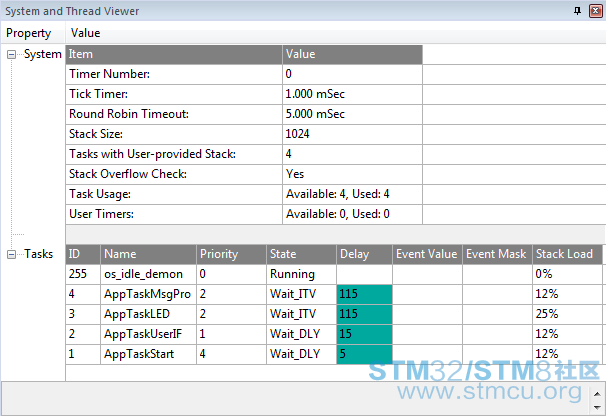Close the System and Thread Viewer panel
The height and width of the screenshot is (416, 606).
point(596,11)
